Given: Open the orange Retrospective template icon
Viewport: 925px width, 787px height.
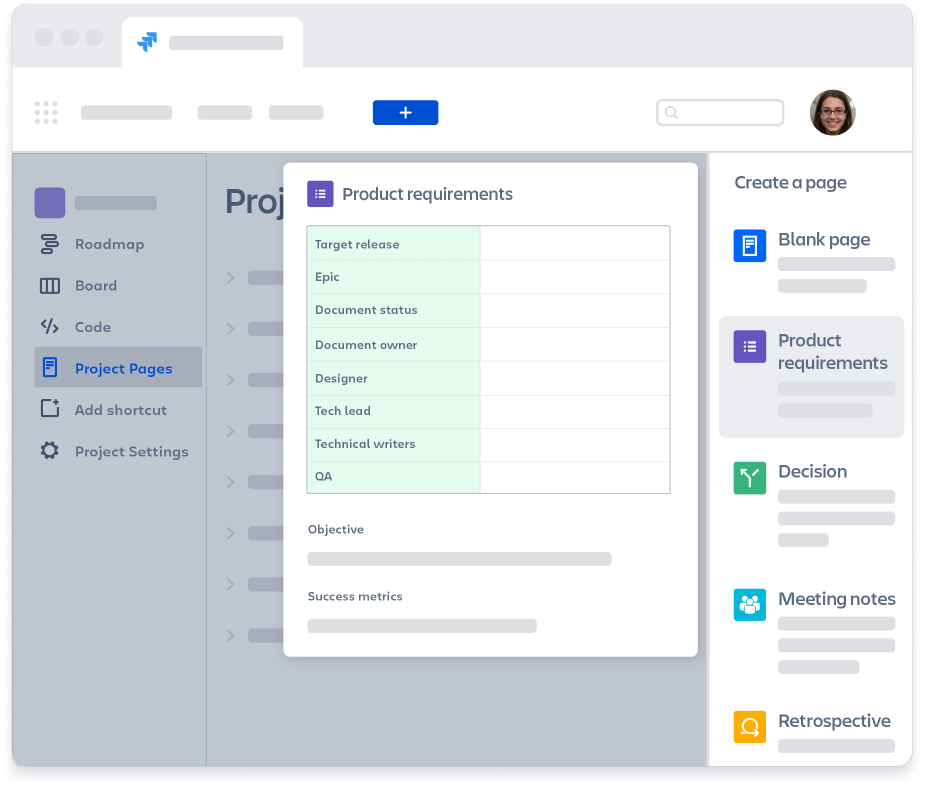Looking at the screenshot, I should coord(749,727).
